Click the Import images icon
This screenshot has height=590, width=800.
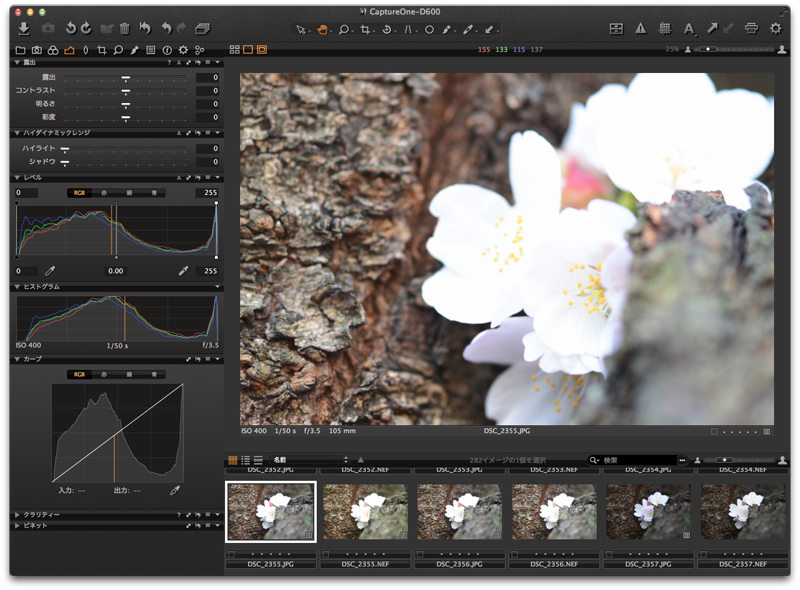pyautogui.click(x=24, y=29)
